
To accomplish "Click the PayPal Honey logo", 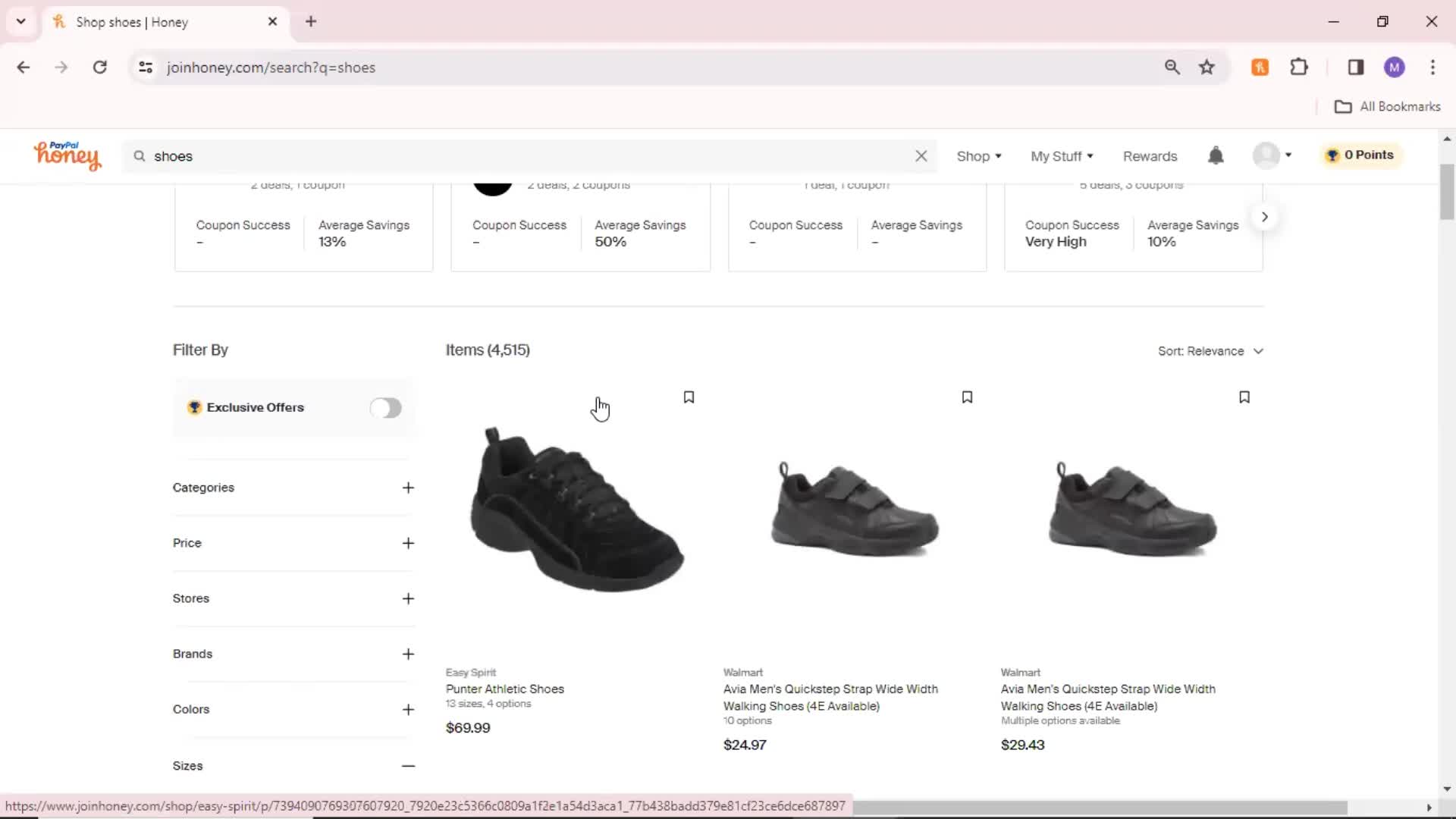I will coord(67,155).
